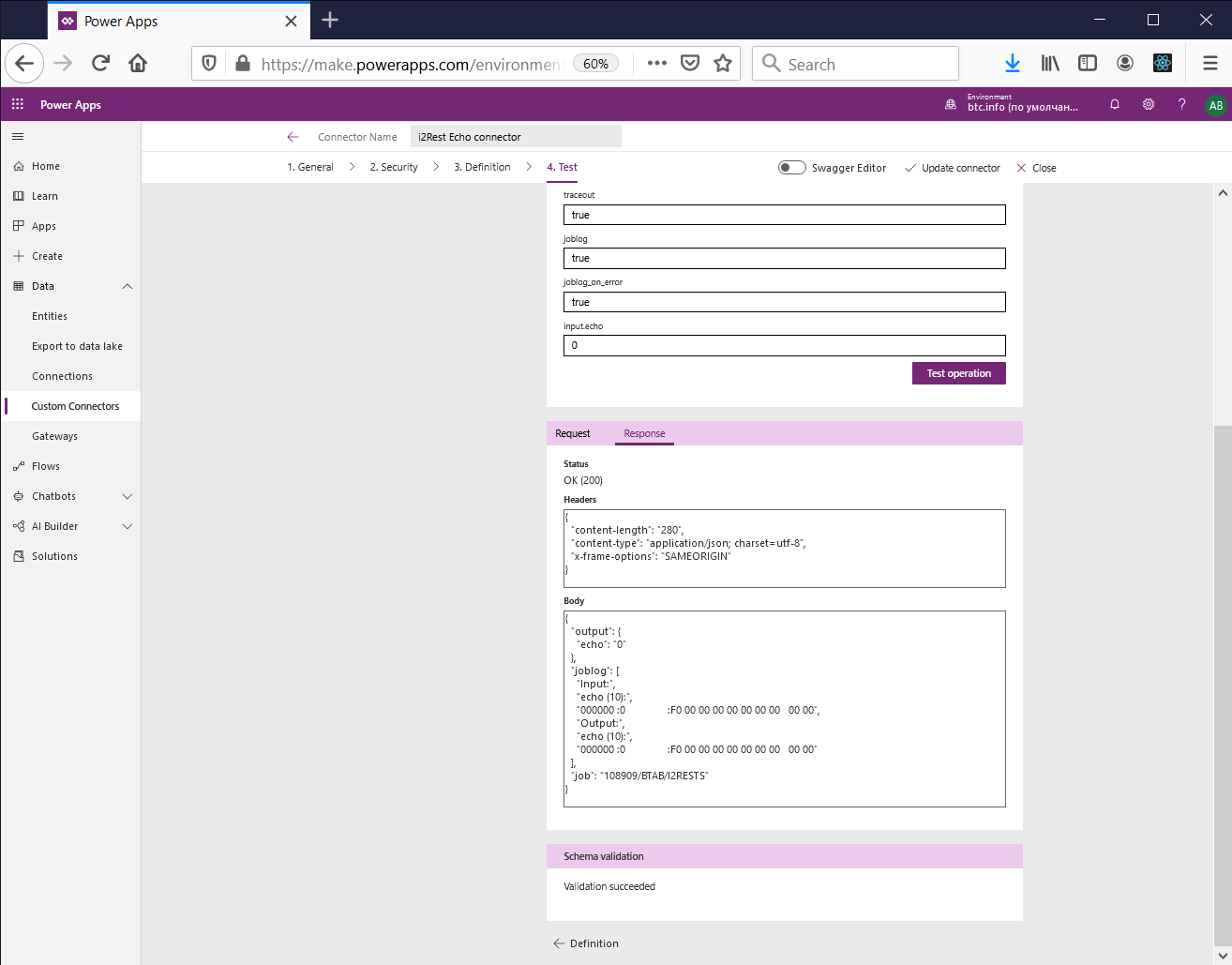Click the joblog_on_error input field
The width and height of the screenshot is (1232, 965).
click(x=785, y=302)
